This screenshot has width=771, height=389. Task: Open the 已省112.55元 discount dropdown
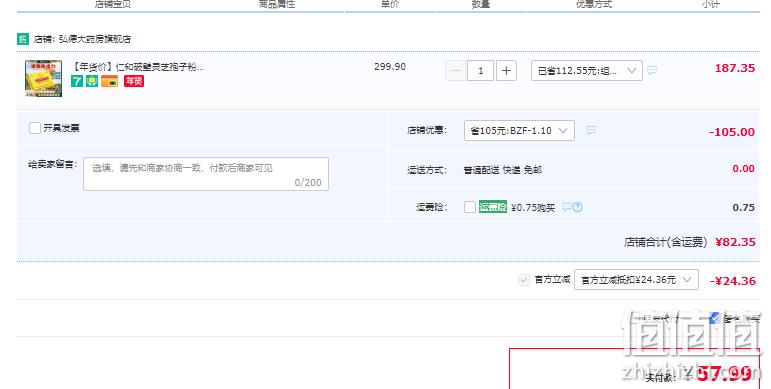click(587, 71)
